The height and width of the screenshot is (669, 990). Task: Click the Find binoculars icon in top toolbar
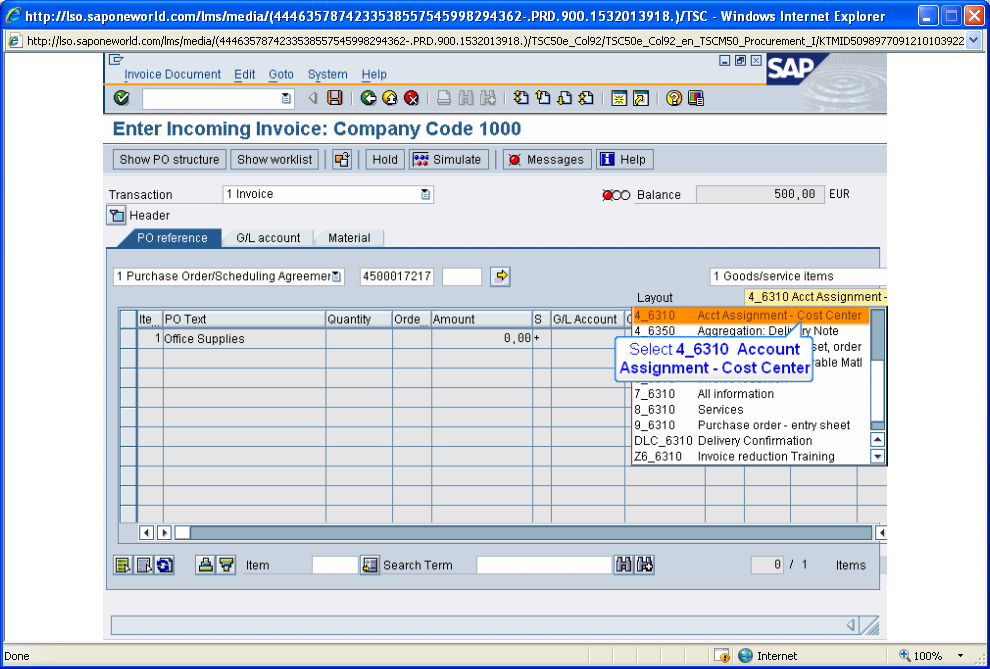pyautogui.click(x=466, y=98)
